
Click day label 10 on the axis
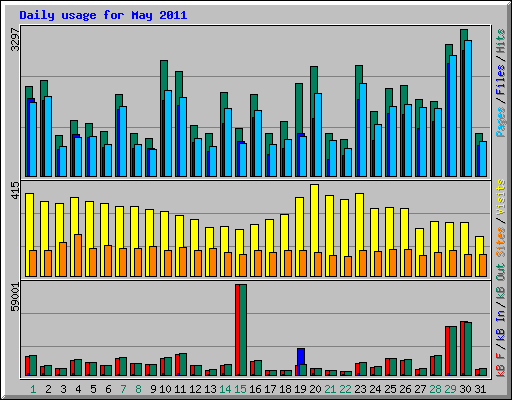tap(165, 389)
